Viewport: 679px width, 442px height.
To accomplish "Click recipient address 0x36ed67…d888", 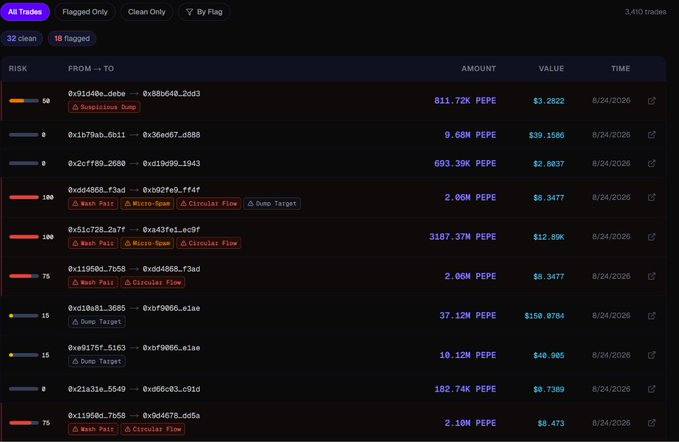I will point(171,135).
